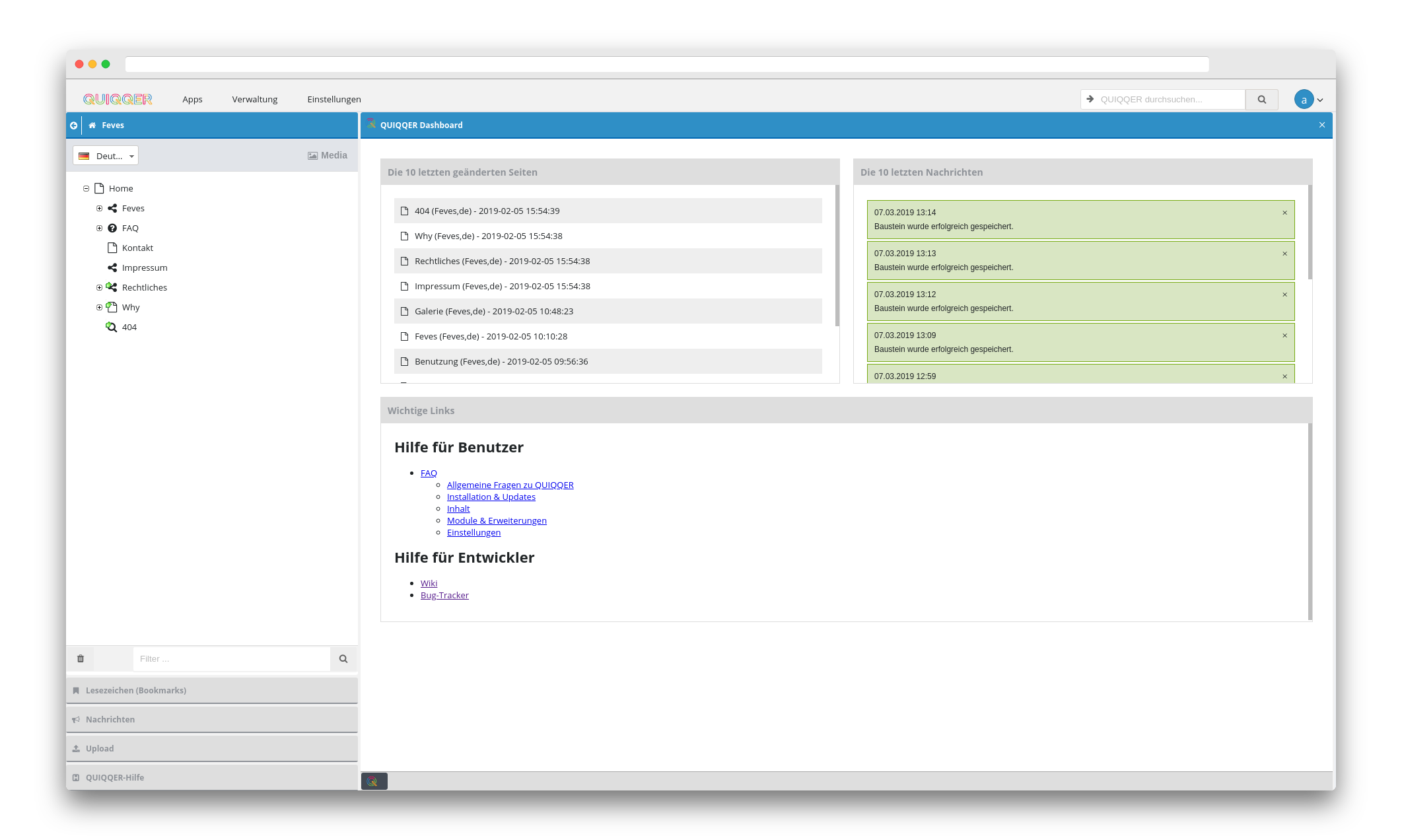
Task: Close the QUIQQER Dashboard panel
Action: pyautogui.click(x=1322, y=125)
